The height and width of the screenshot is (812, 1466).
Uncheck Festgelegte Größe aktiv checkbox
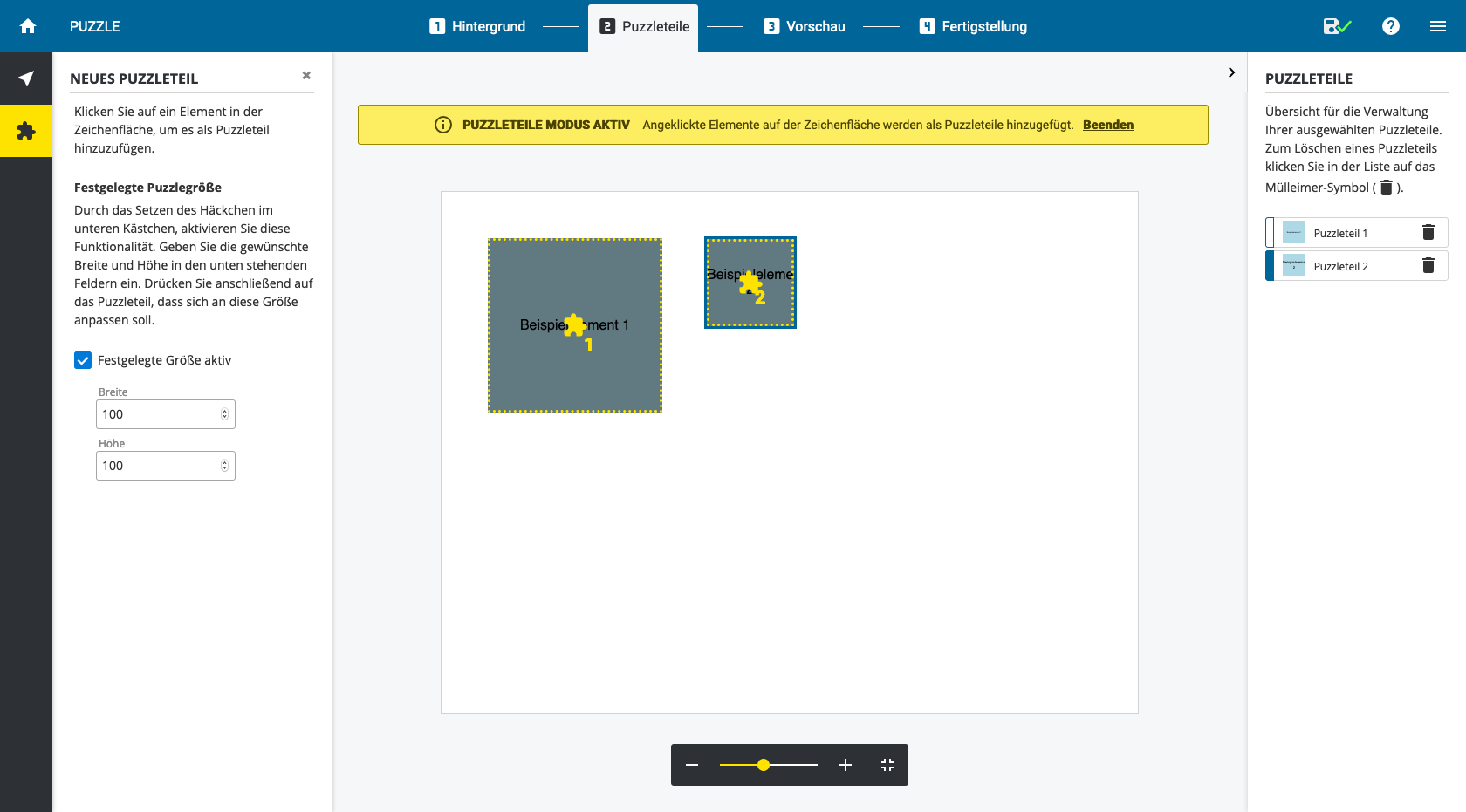coord(83,360)
